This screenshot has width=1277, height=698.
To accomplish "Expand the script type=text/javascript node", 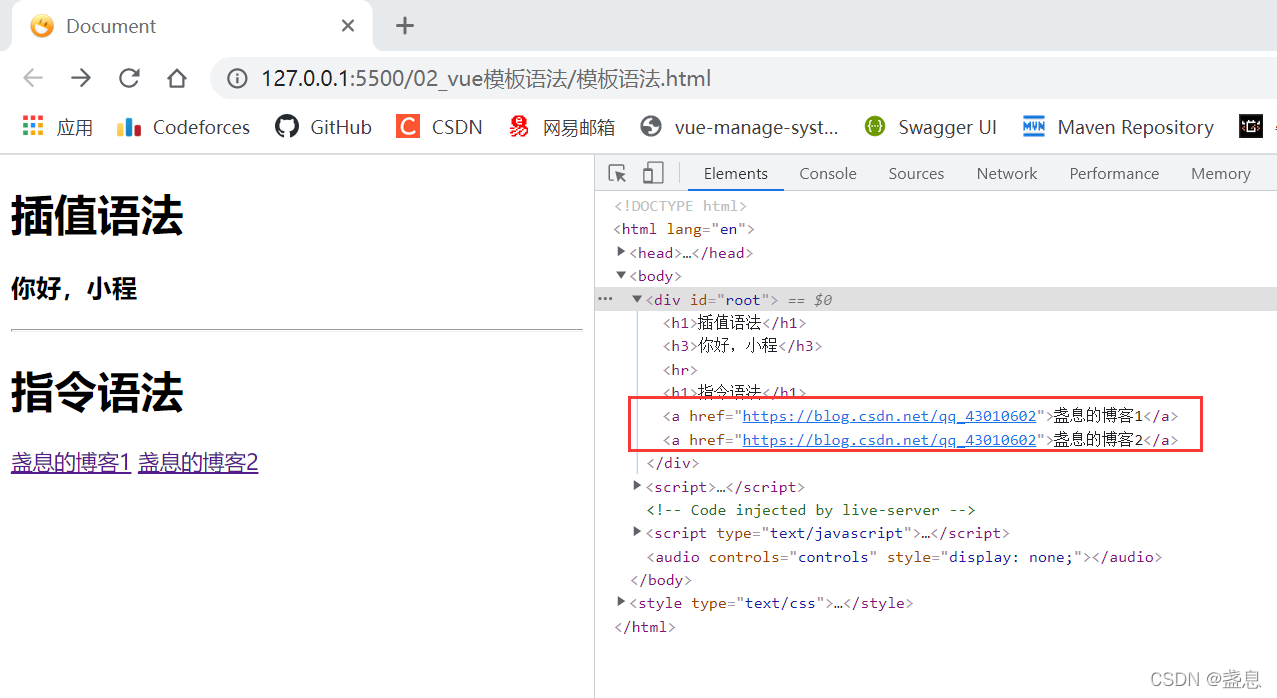I will tap(637, 533).
